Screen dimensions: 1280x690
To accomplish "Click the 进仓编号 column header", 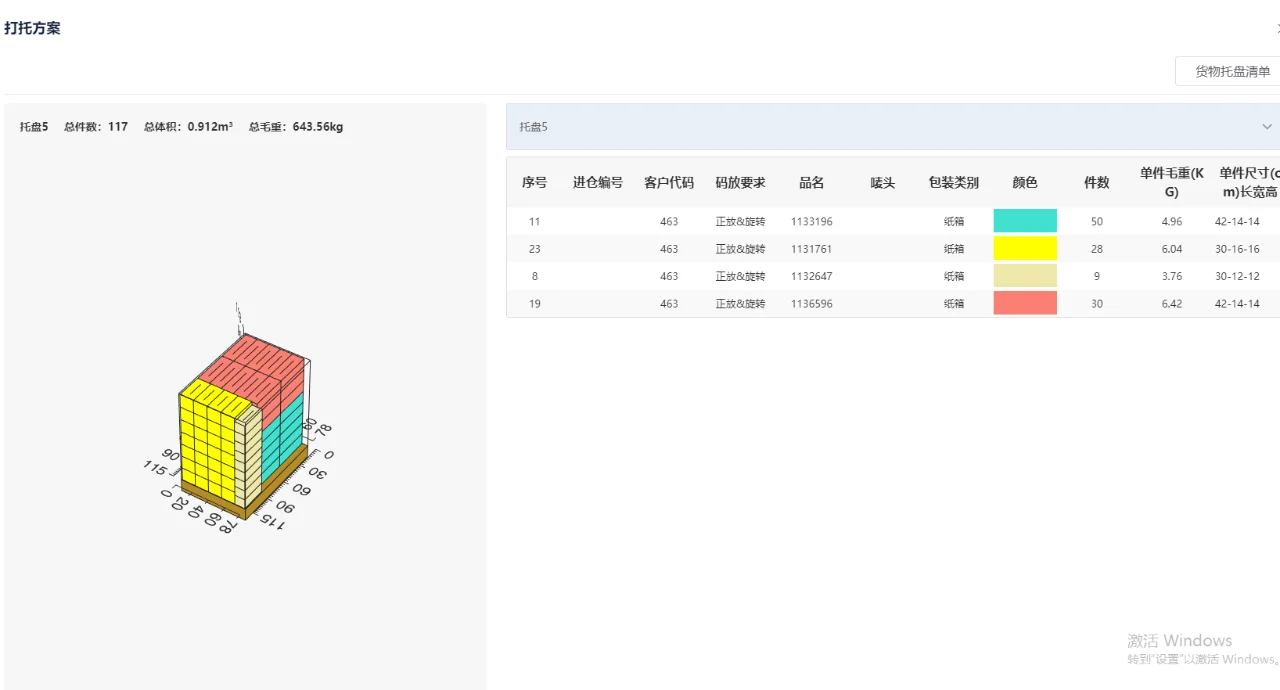I will (x=598, y=183).
